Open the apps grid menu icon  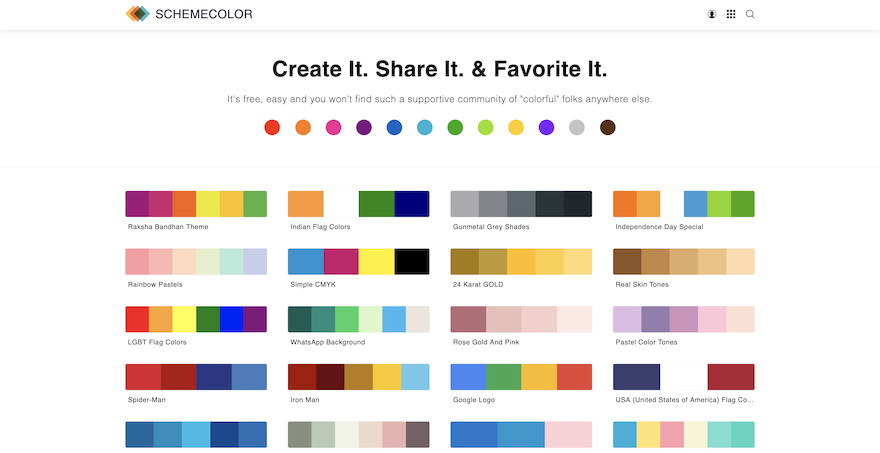tap(731, 15)
